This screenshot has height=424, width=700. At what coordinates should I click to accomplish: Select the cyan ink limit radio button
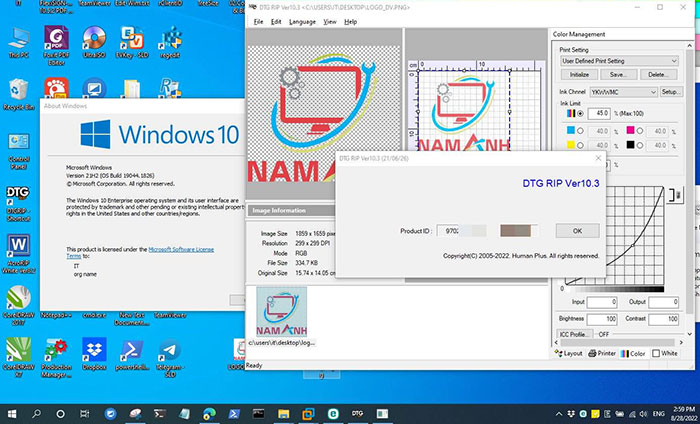pyautogui.click(x=580, y=130)
